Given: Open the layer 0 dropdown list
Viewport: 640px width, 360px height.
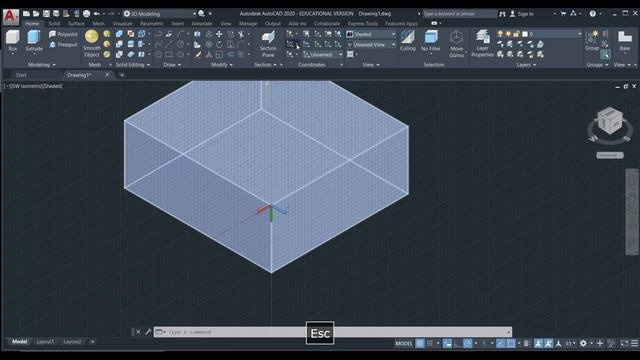Looking at the screenshot, I should [x=579, y=34].
